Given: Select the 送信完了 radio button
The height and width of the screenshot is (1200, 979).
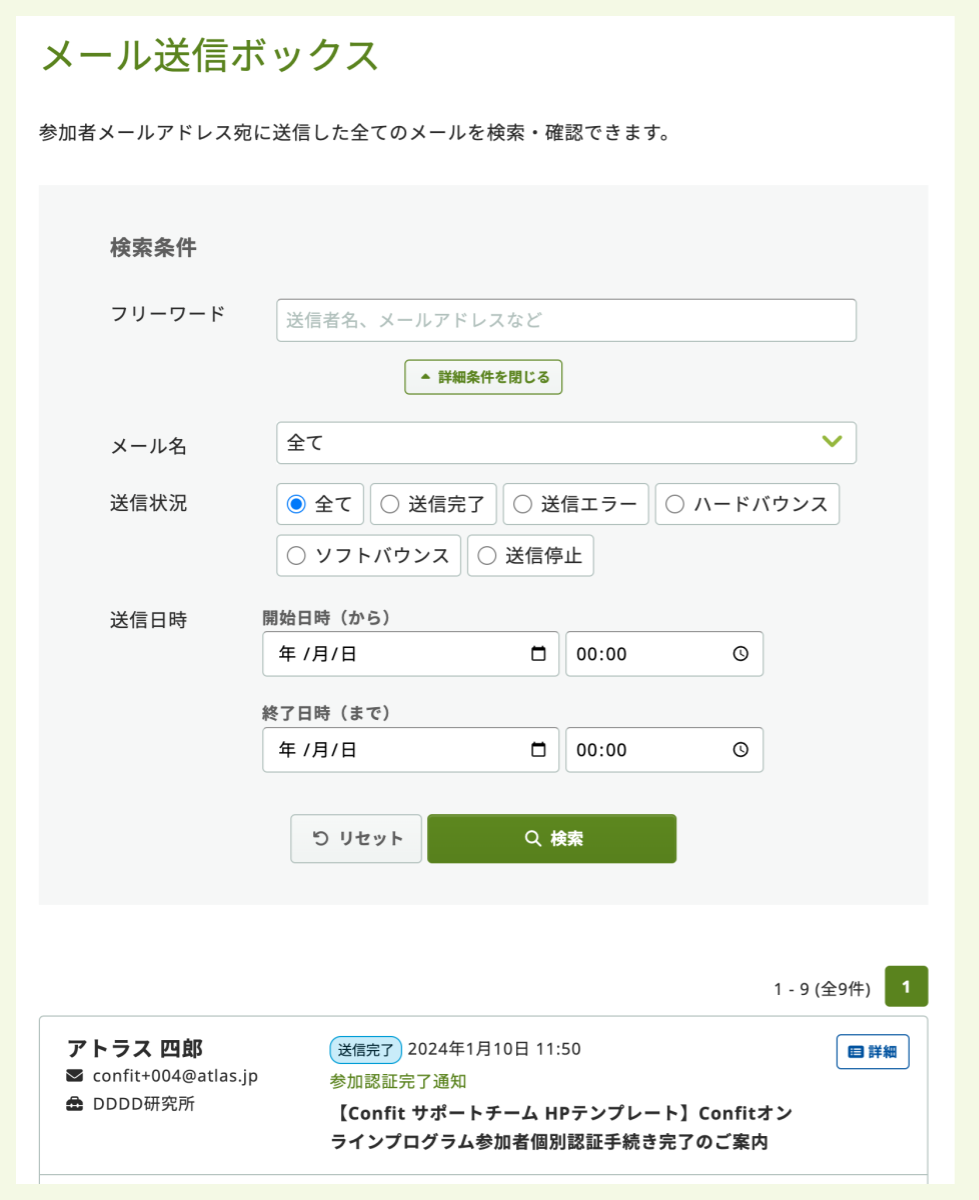Looking at the screenshot, I should pos(390,504).
